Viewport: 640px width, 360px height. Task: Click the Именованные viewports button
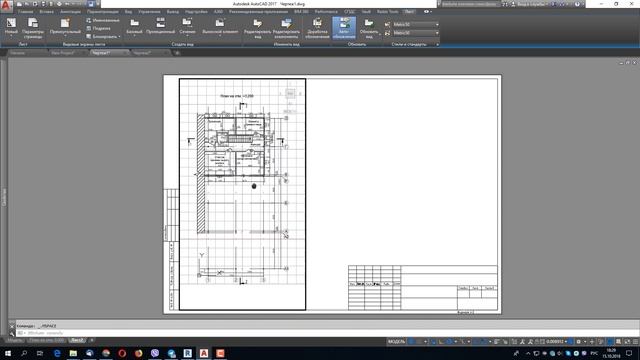coord(103,20)
